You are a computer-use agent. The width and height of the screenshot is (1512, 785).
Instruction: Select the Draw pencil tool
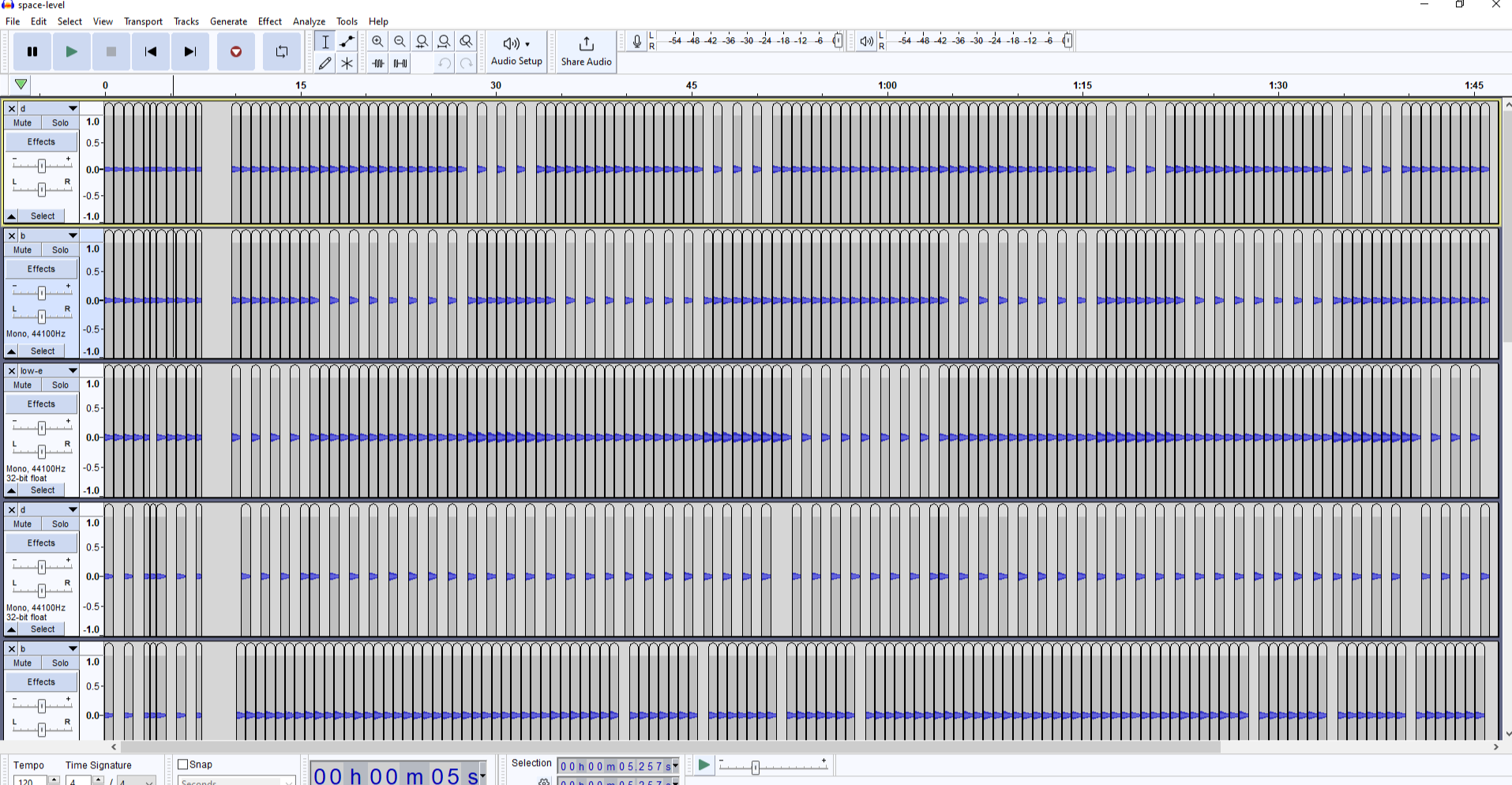click(x=325, y=63)
